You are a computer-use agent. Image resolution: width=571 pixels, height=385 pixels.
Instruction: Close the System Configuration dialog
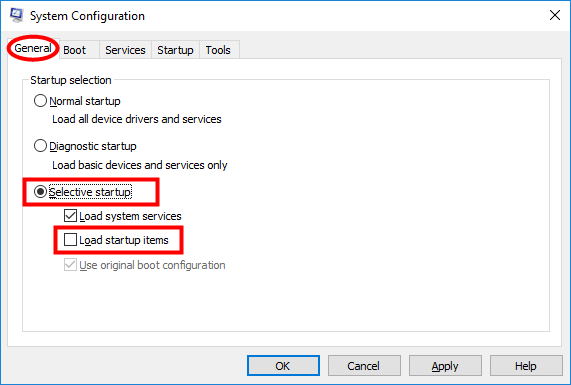coord(555,15)
